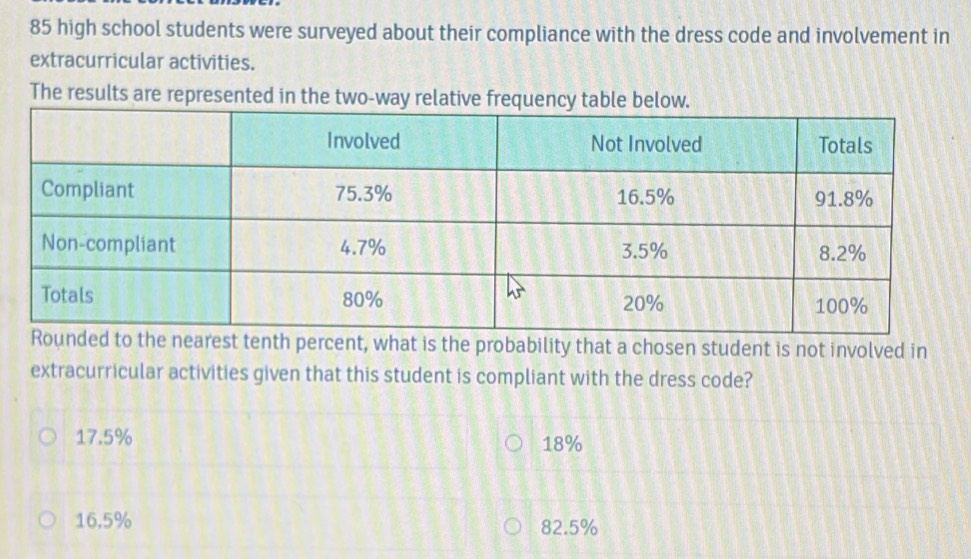Click the Compliant row label
This screenshot has height=559, width=971.
click(89, 190)
